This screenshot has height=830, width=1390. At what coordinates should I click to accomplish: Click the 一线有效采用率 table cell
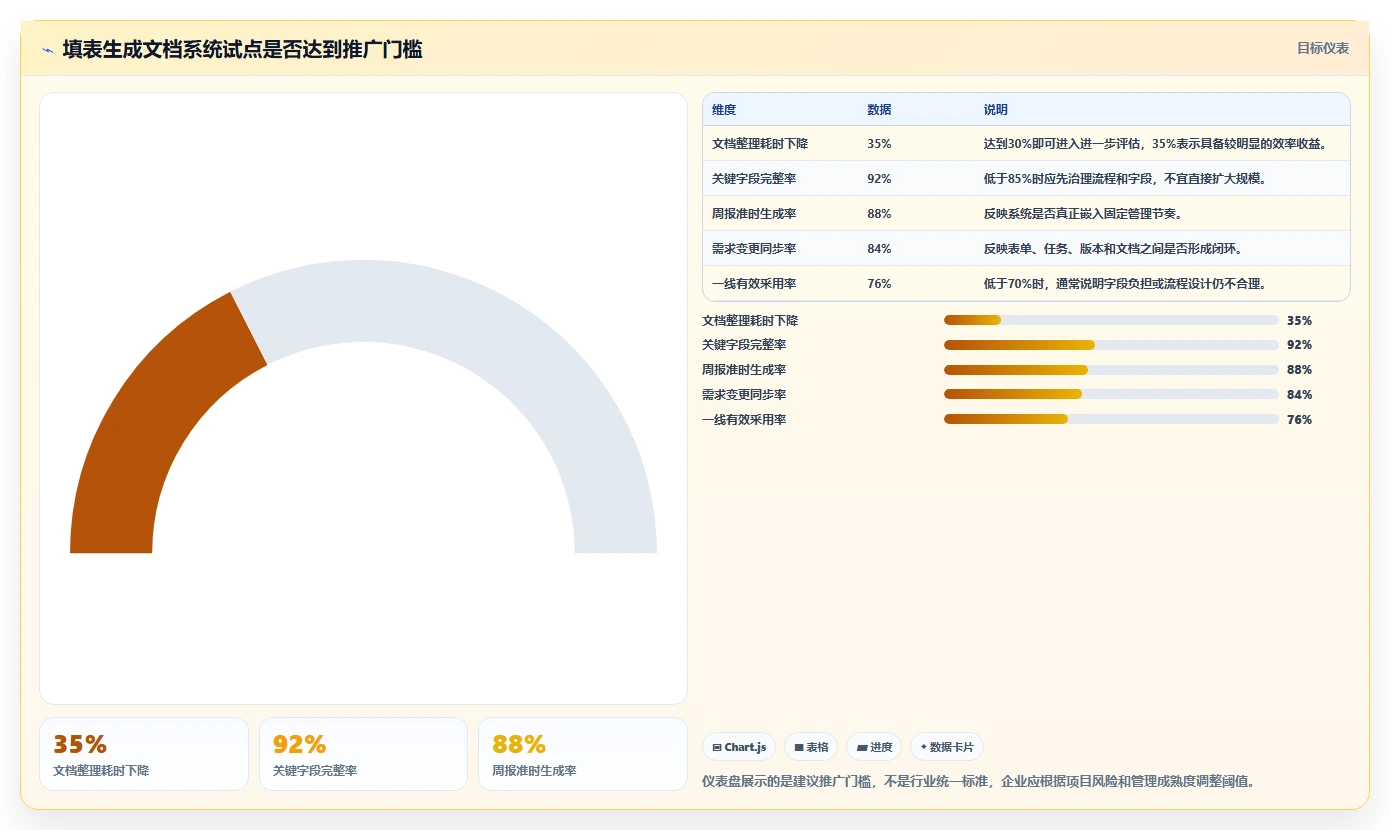click(x=754, y=284)
